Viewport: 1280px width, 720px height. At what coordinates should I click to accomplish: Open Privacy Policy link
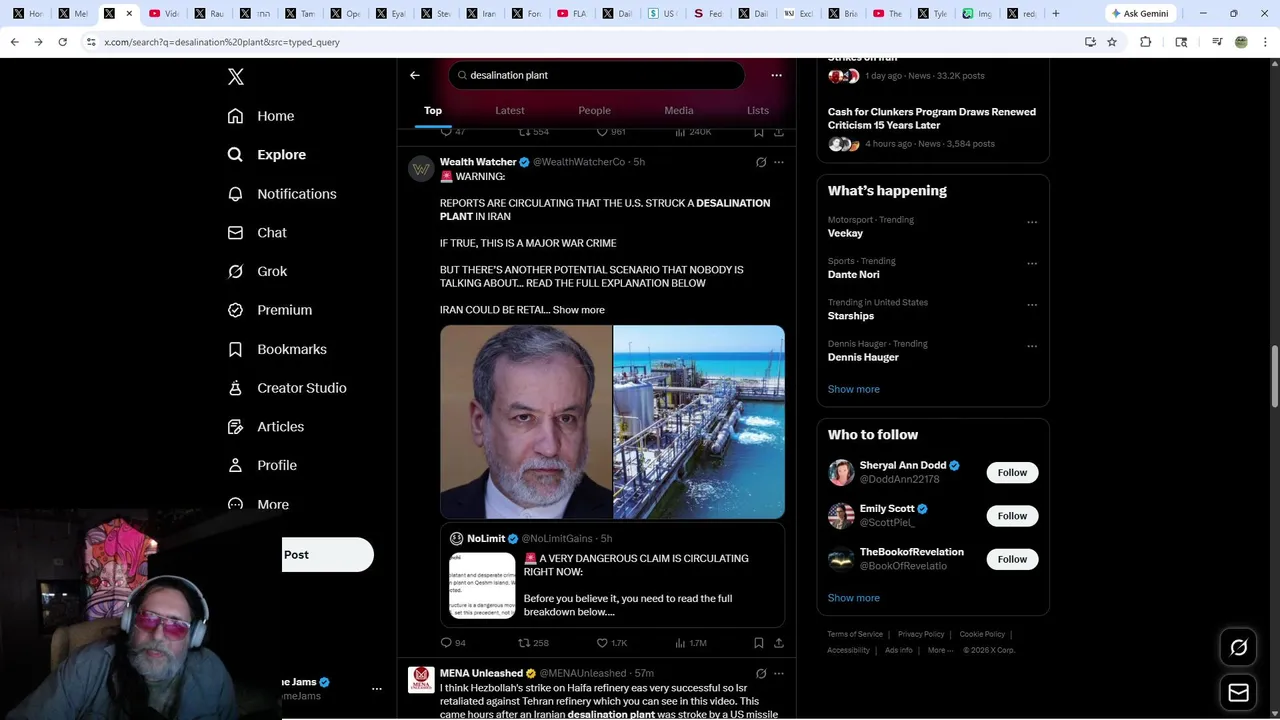pyautogui.click(x=921, y=634)
